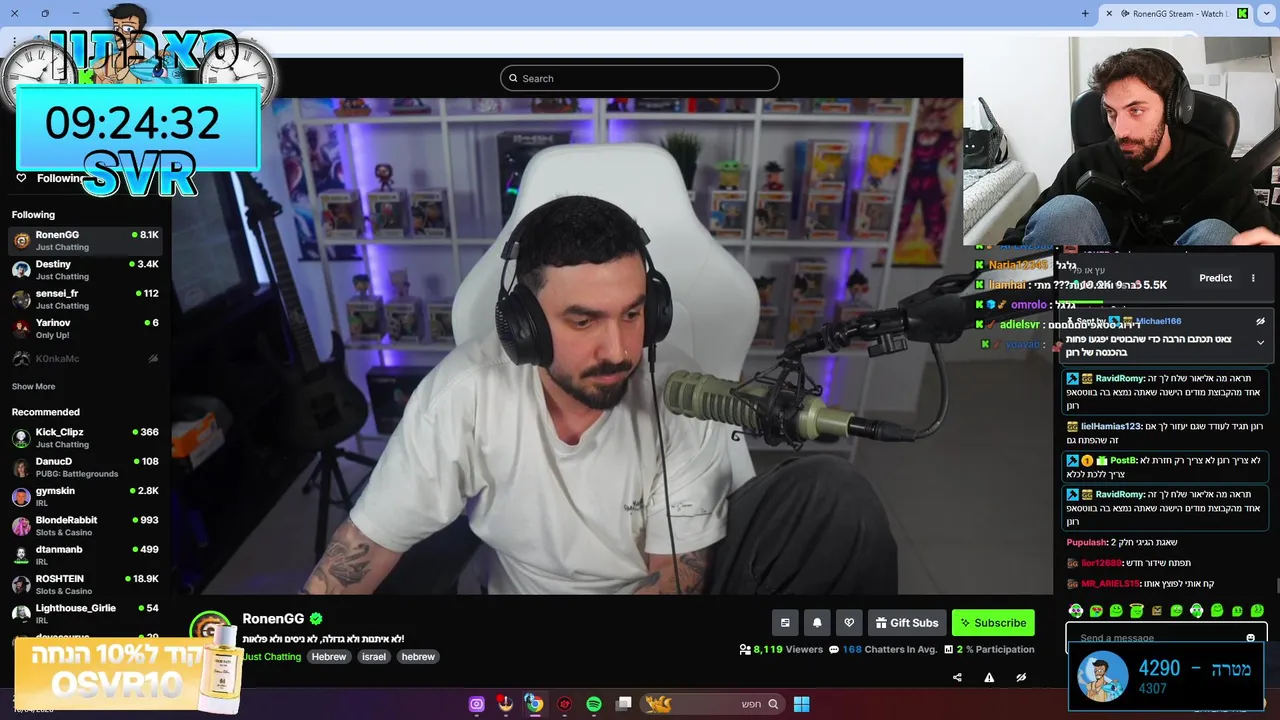This screenshot has width=1280, height=720.
Task: Expand the Following list with Show more
Action: tap(33, 386)
